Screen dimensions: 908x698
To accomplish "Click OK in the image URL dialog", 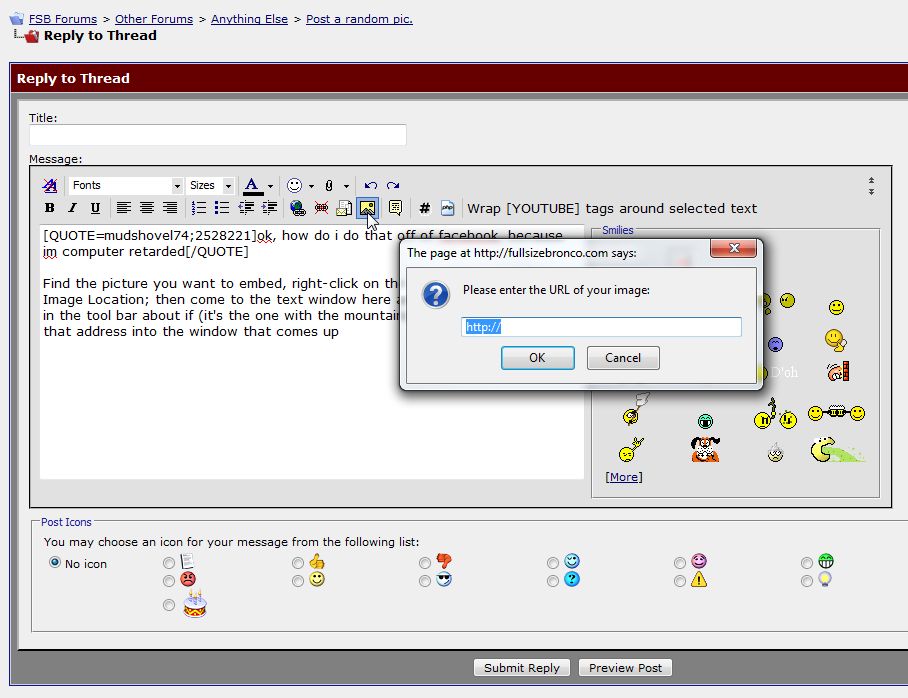I will pyautogui.click(x=537, y=358).
